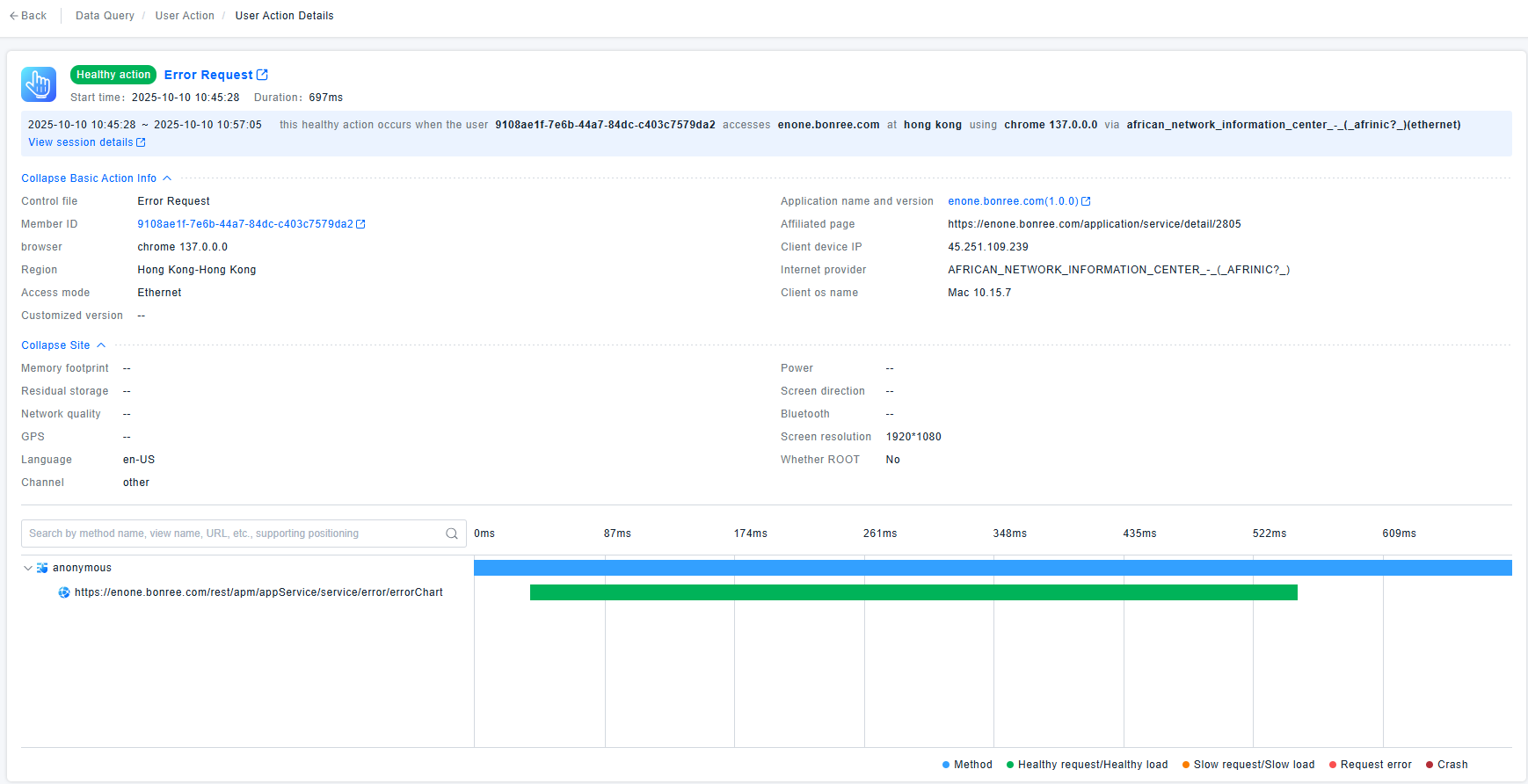Toggle Healthy request/Healthy load legend
This screenshot has height=784, width=1528.
(x=1087, y=765)
